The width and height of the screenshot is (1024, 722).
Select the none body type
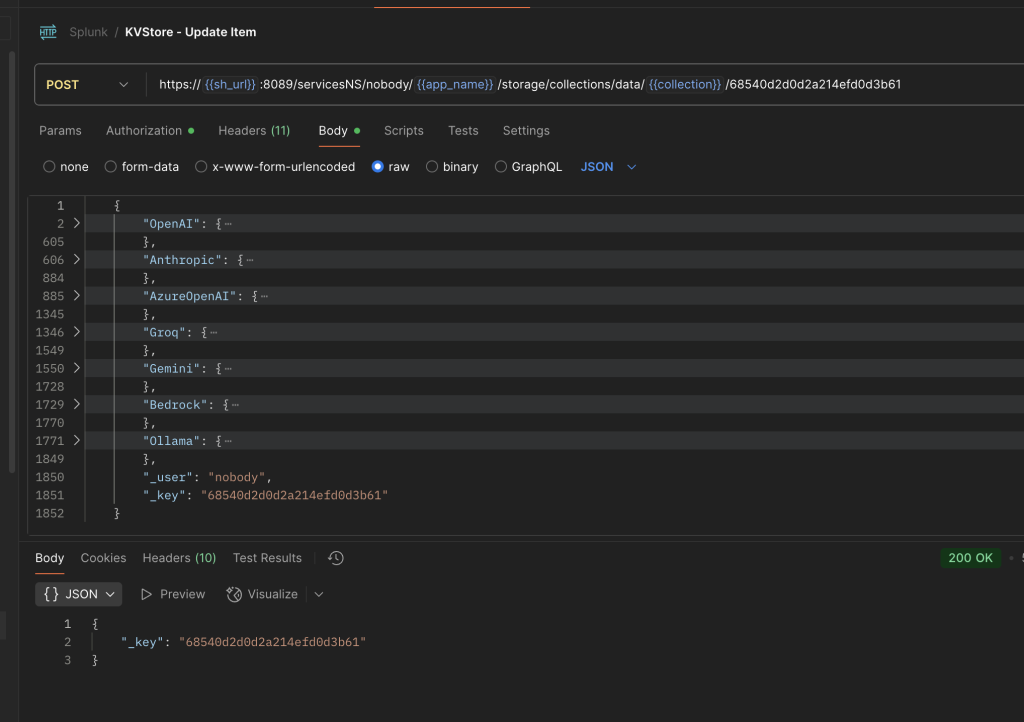point(49,167)
